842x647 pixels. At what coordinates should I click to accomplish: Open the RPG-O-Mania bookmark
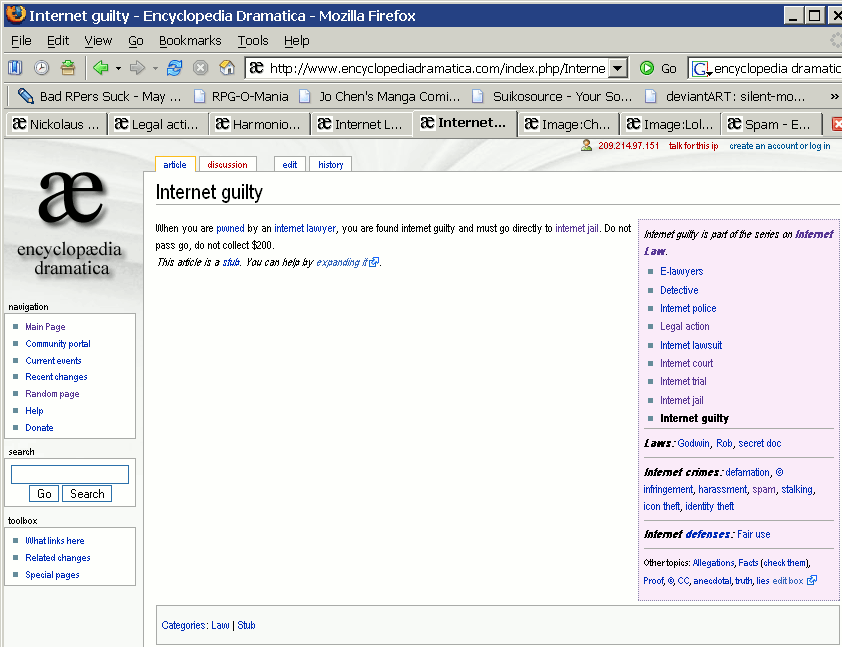241,97
